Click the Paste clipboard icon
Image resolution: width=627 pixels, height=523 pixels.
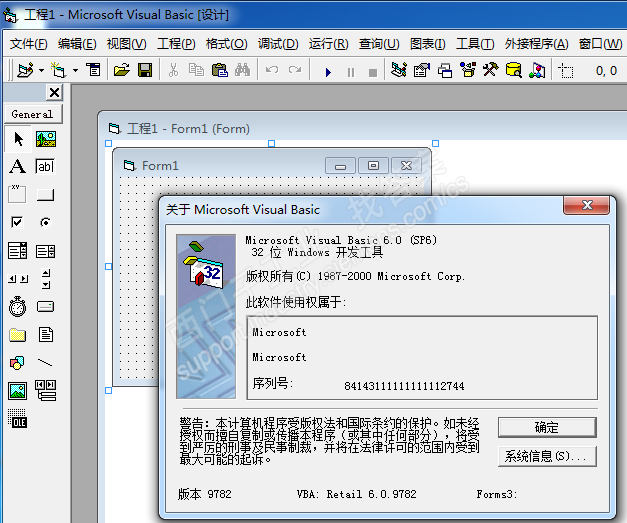click(220, 70)
